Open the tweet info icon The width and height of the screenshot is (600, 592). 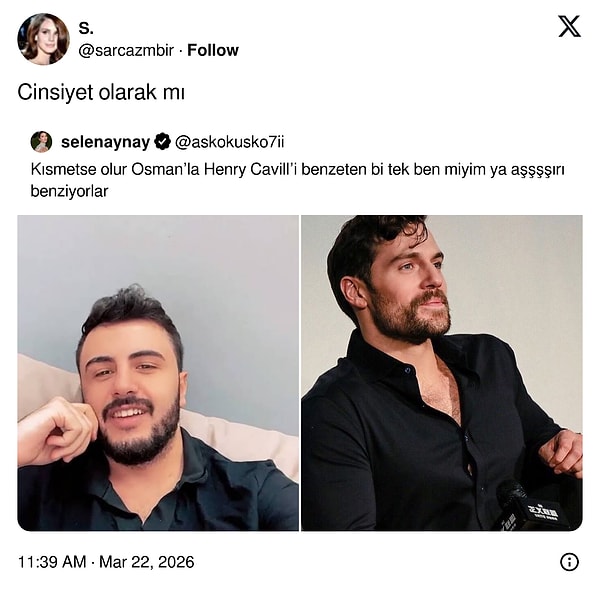tap(569, 562)
